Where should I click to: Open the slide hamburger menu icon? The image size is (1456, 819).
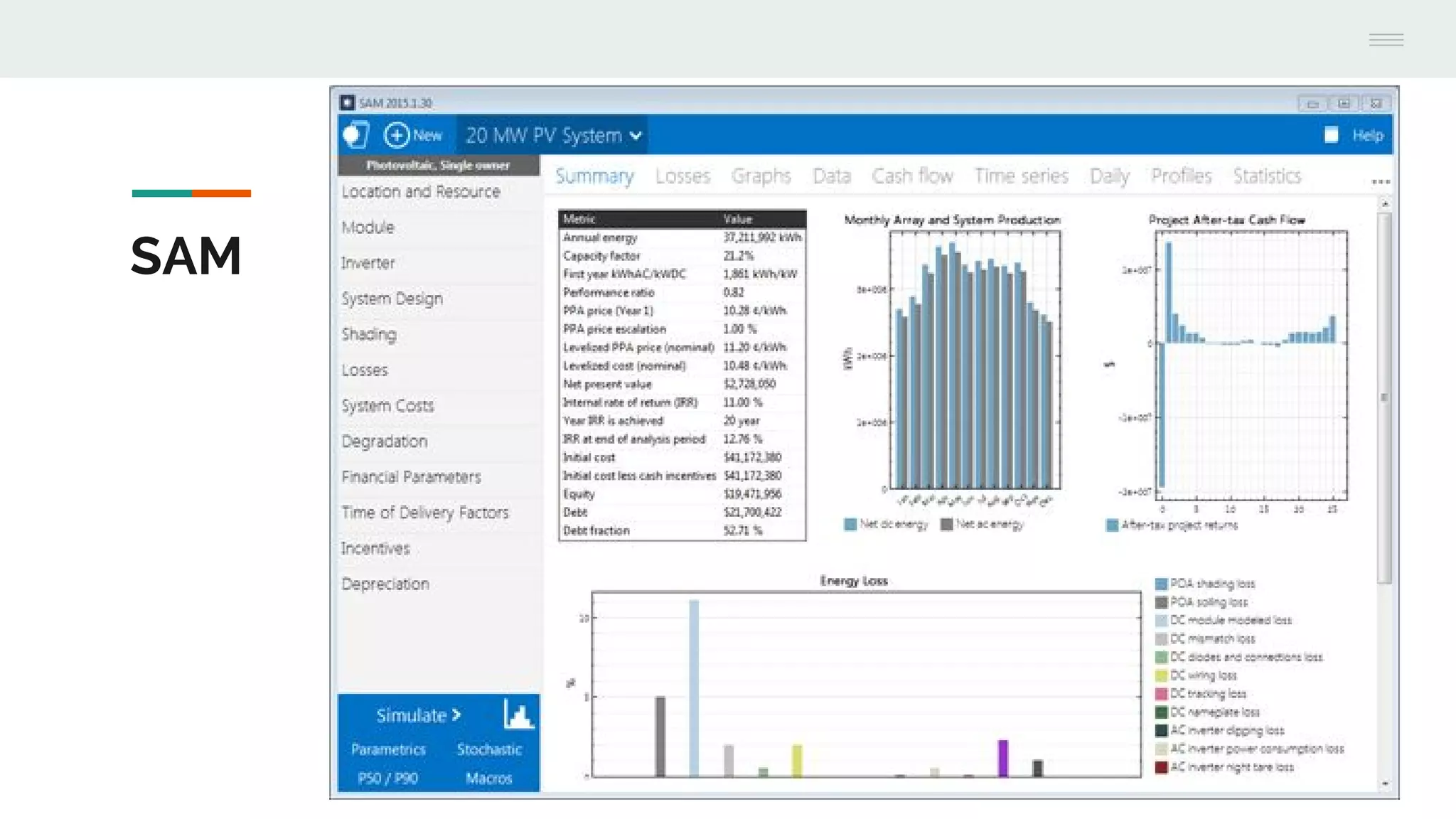1386,40
